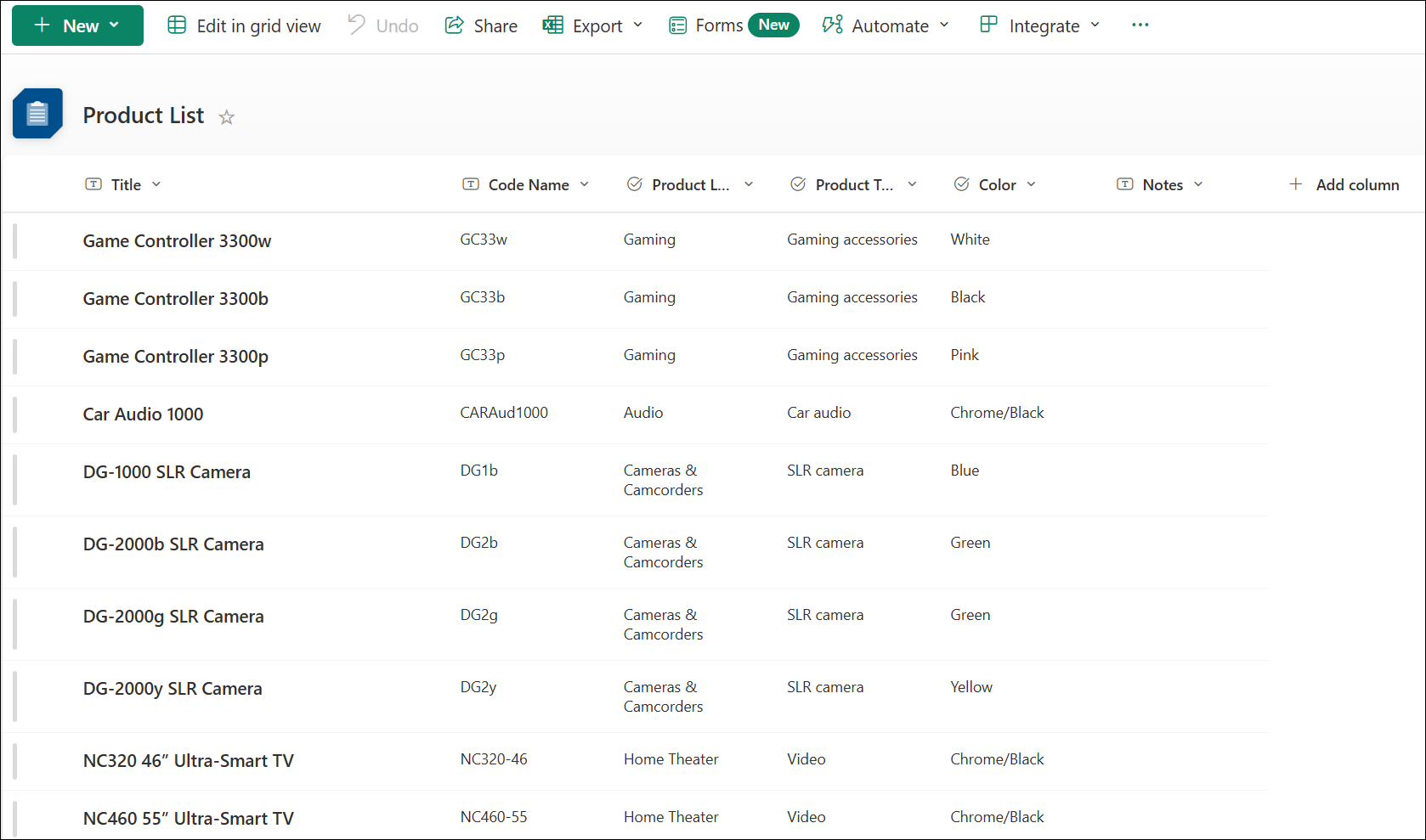Click the text-type icon on the Title column
Screen dimensions: 1426x840
(x=93, y=183)
